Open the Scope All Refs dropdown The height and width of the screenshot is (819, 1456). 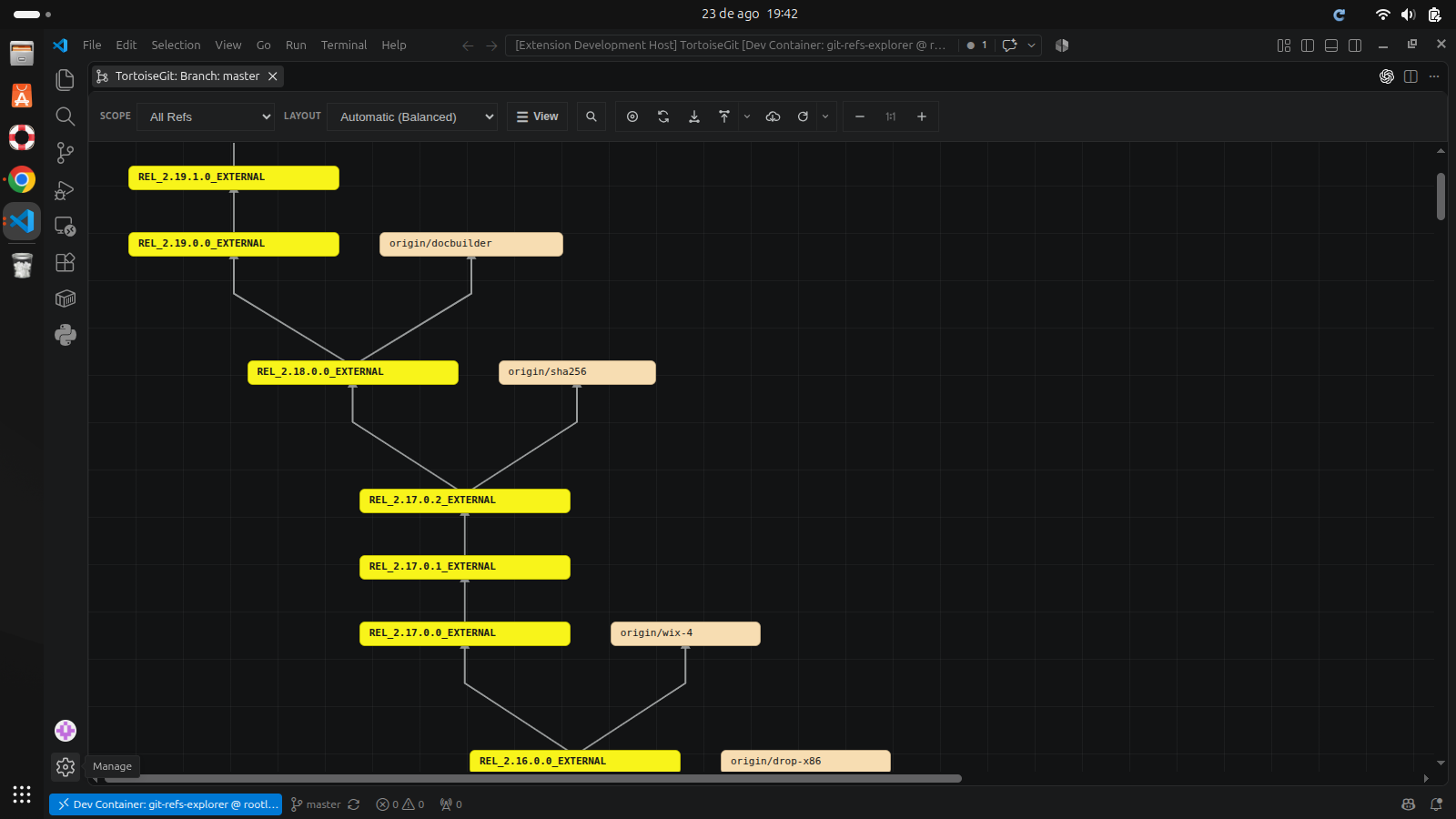tap(206, 116)
